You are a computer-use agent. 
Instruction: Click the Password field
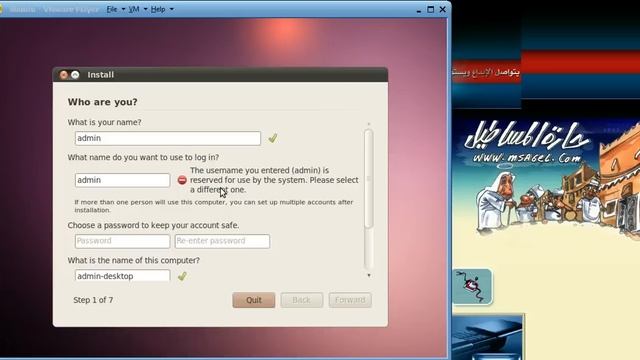pos(122,241)
